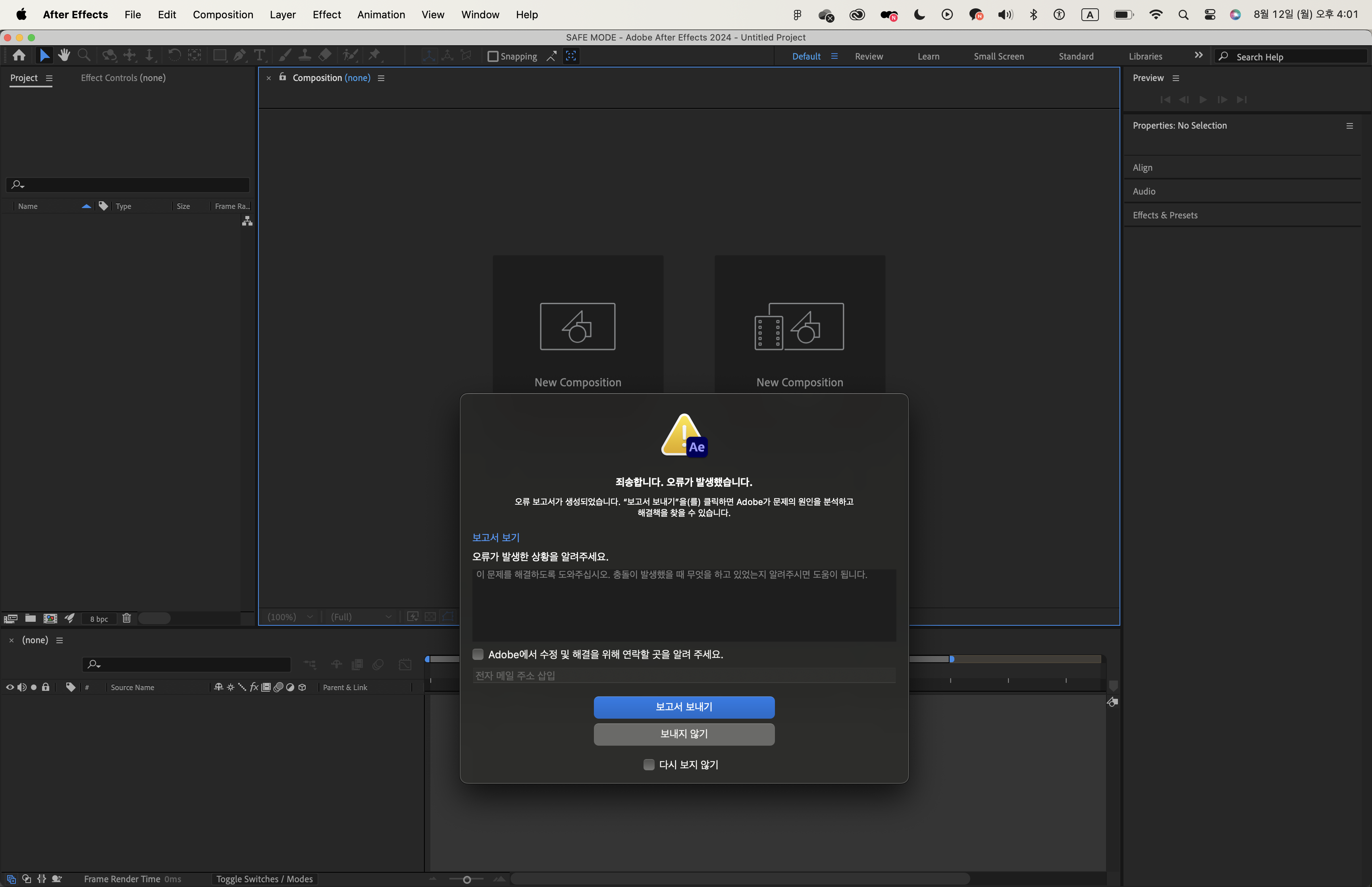
Task: Click the New Folder icon in Project panel
Action: click(x=30, y=618)
